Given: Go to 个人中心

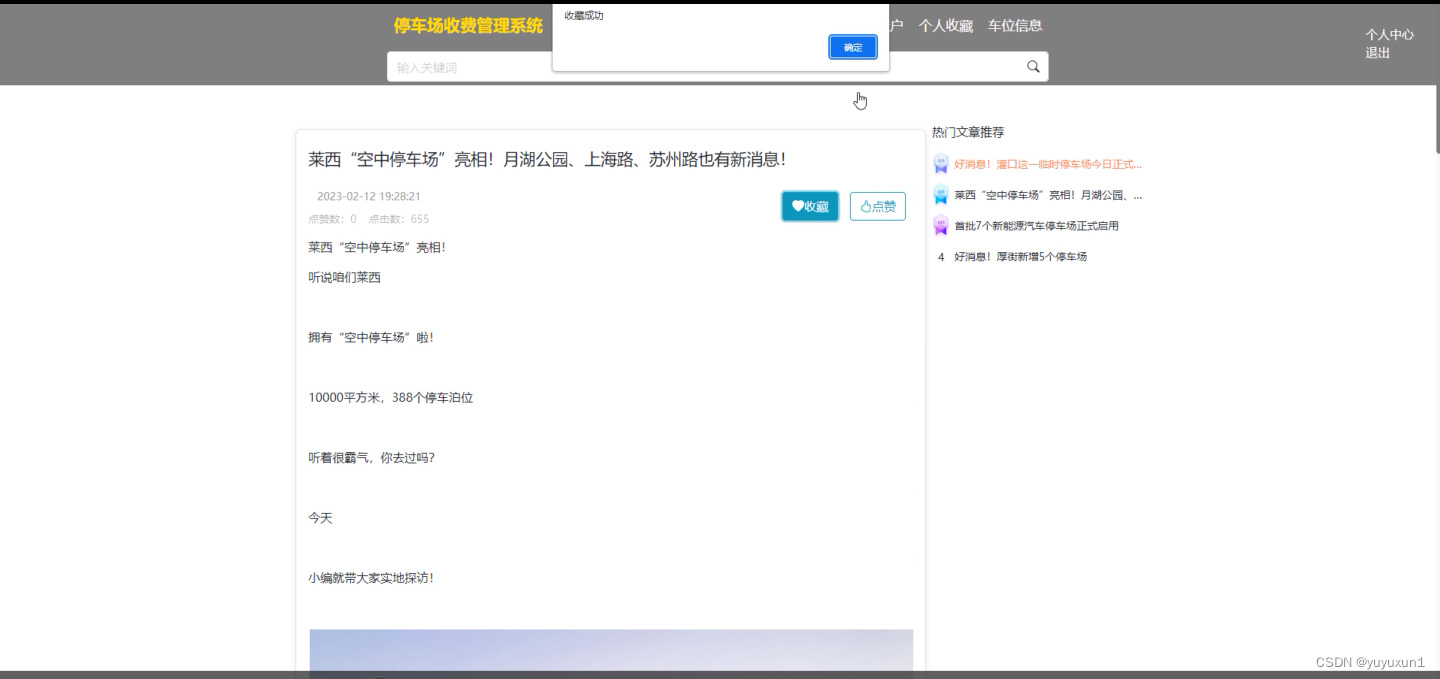Looking at the screenshot, I should 1390,34.
